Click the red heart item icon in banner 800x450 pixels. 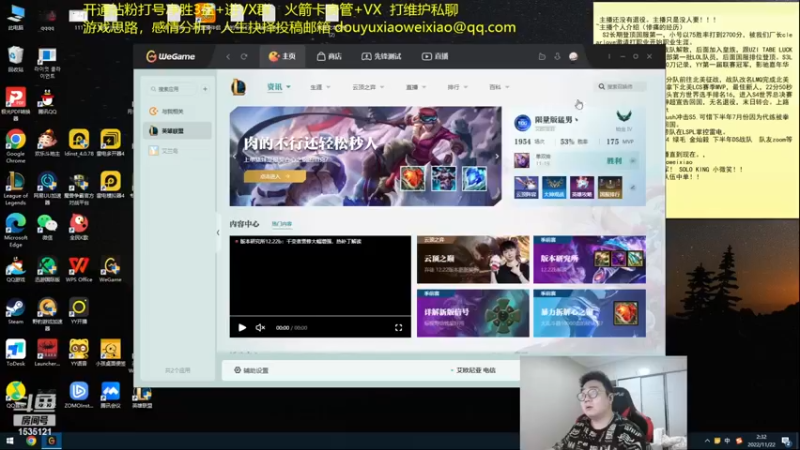pos(412,179)
